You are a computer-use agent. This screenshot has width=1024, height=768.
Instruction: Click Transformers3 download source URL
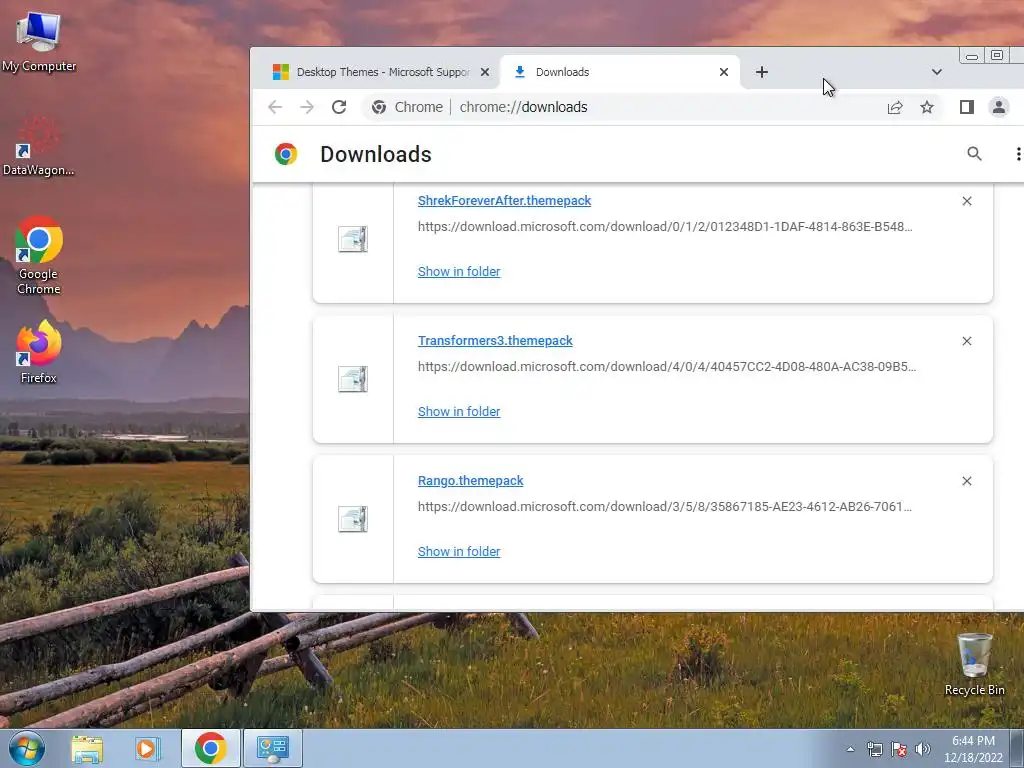[667, 366]
